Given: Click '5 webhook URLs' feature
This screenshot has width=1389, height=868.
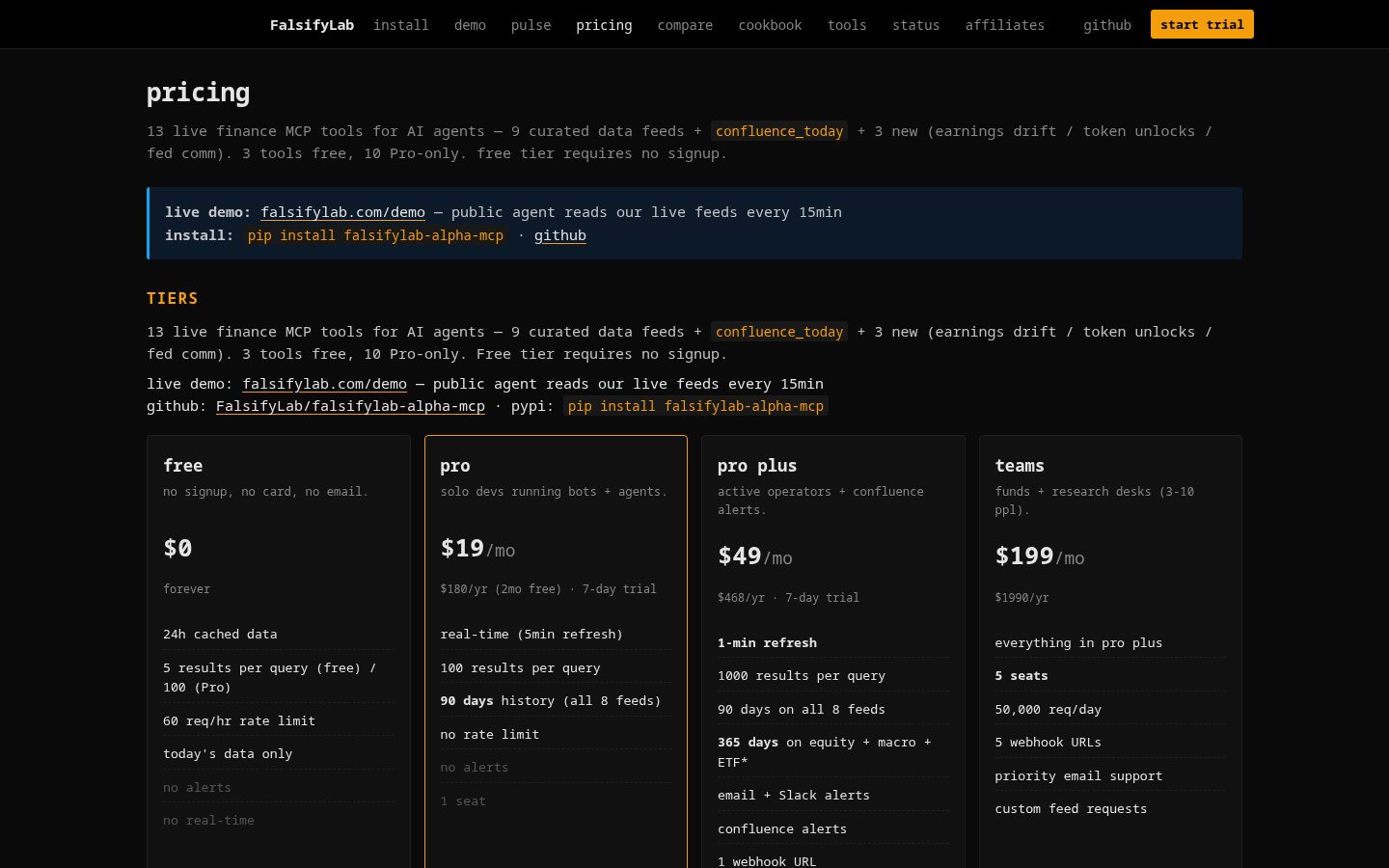Looking at the screenshot, I should tap(1049, 743).
